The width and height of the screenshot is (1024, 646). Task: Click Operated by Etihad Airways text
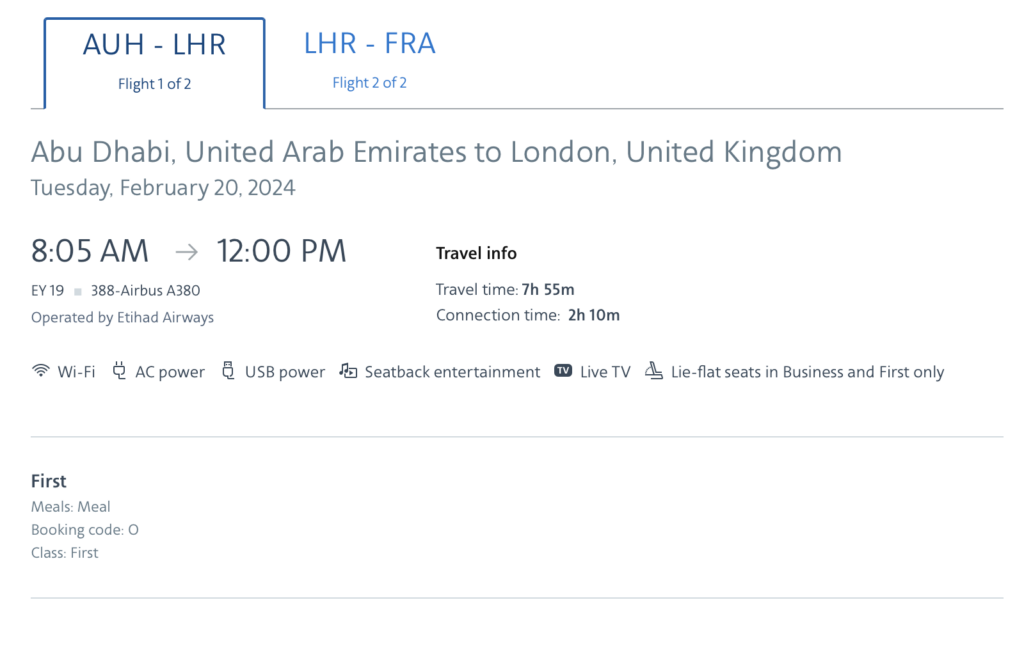(x=122, y=317)
